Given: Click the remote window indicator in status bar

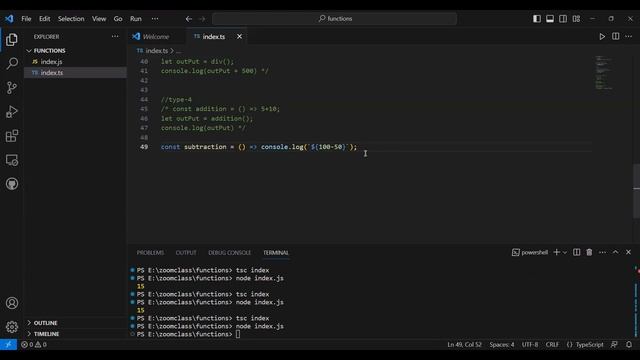Looking at the screenshot, I should click(8, 344).
